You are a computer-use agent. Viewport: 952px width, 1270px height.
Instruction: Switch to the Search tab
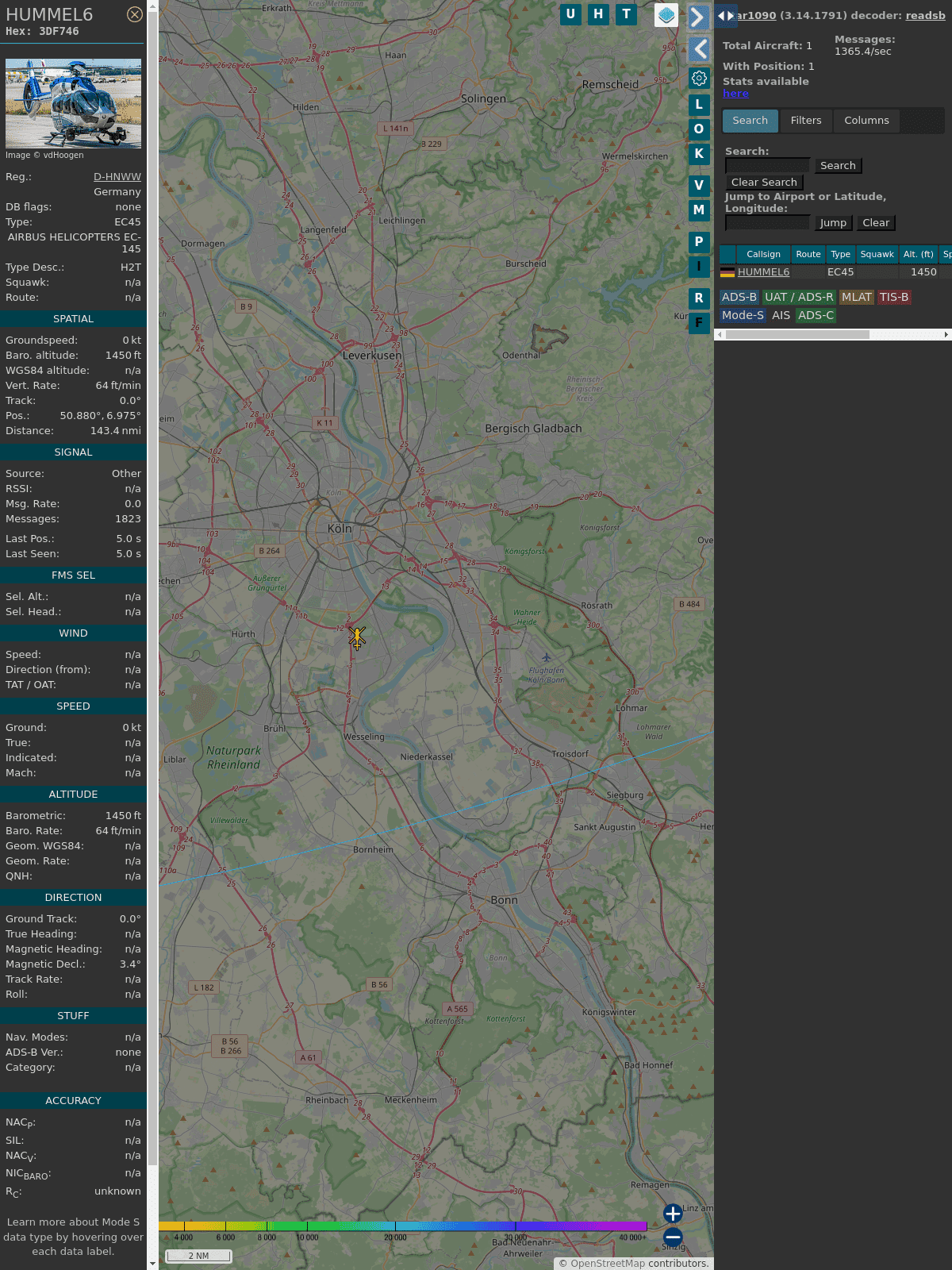tap(750, 121)
